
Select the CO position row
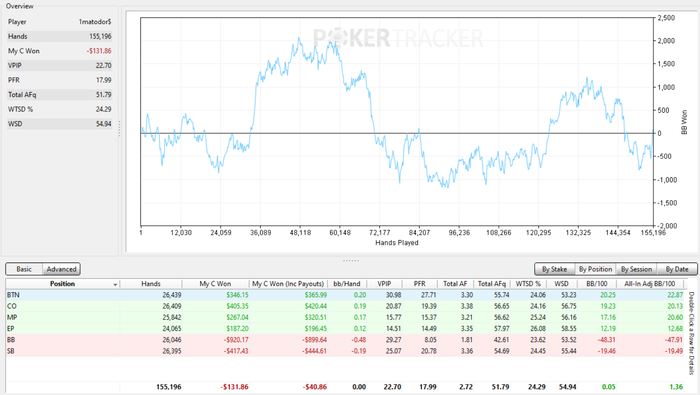click(x=345, y=306)
